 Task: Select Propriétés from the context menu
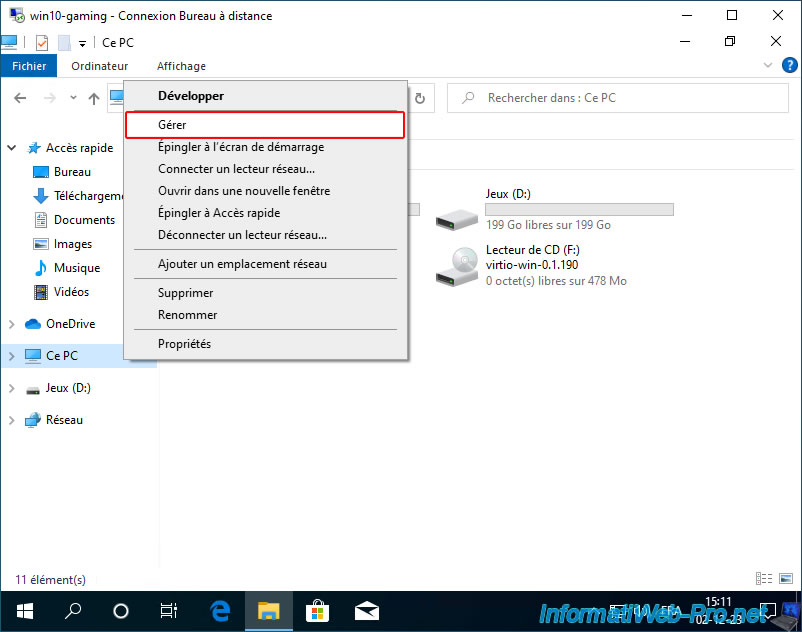click(265, 344)
